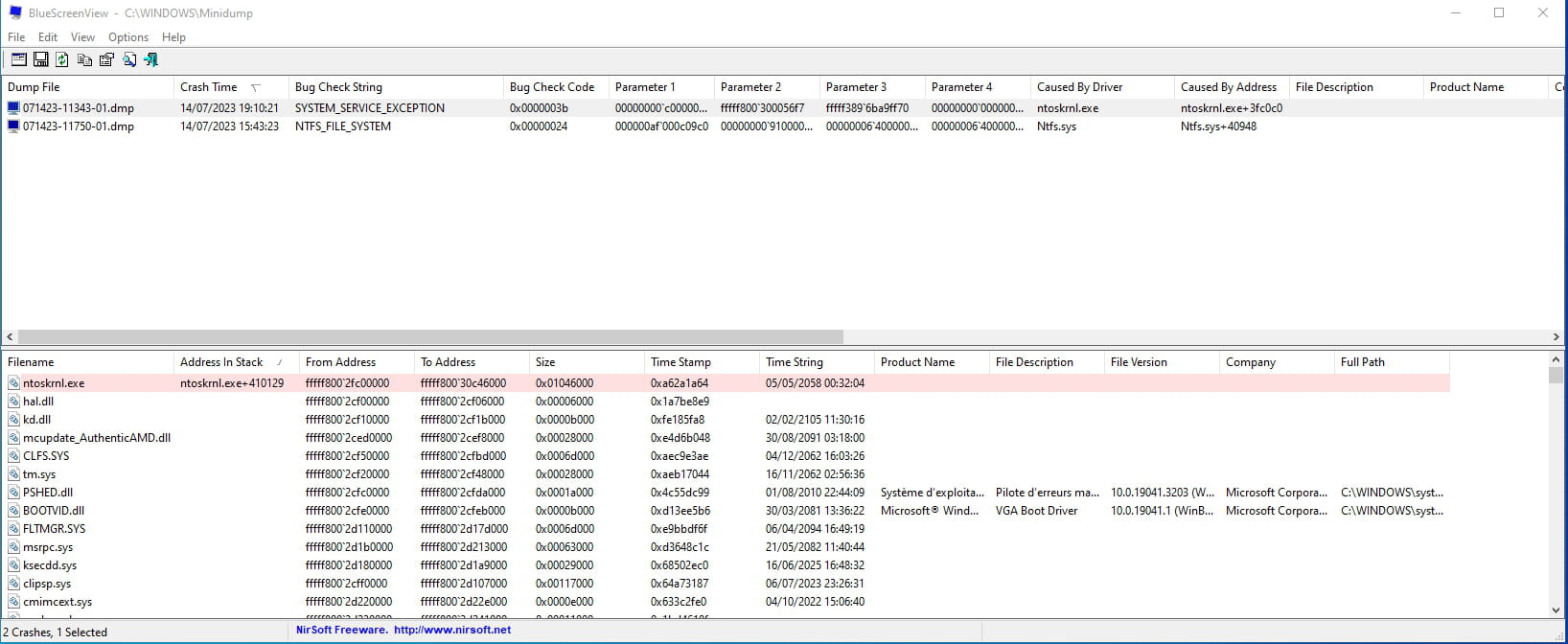This screenshot has width=1568, height=644.
Task: Sort crashes by the Crash Time column header
Action: point(230,87)
